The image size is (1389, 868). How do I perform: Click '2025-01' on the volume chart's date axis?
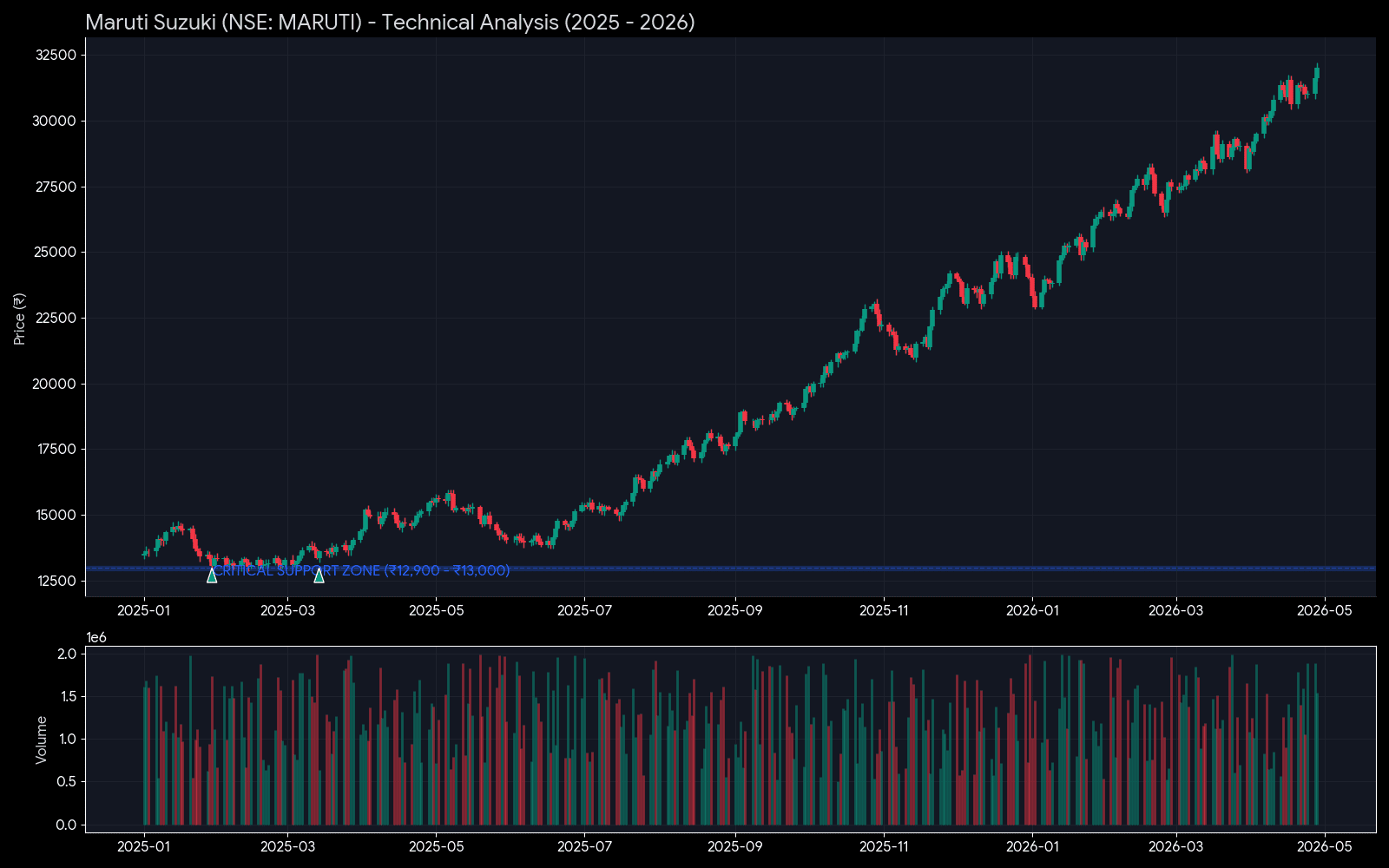point(144,846)
